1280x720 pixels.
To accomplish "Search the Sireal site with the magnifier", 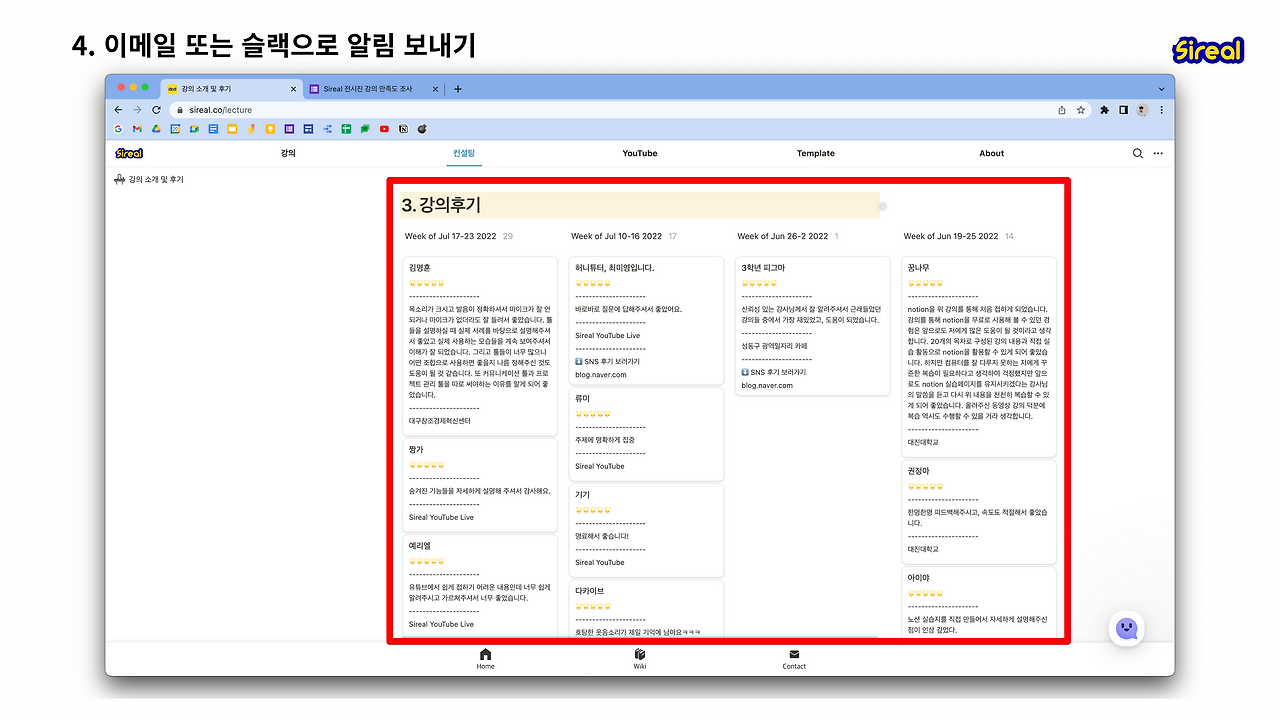I will [1137, 154].
